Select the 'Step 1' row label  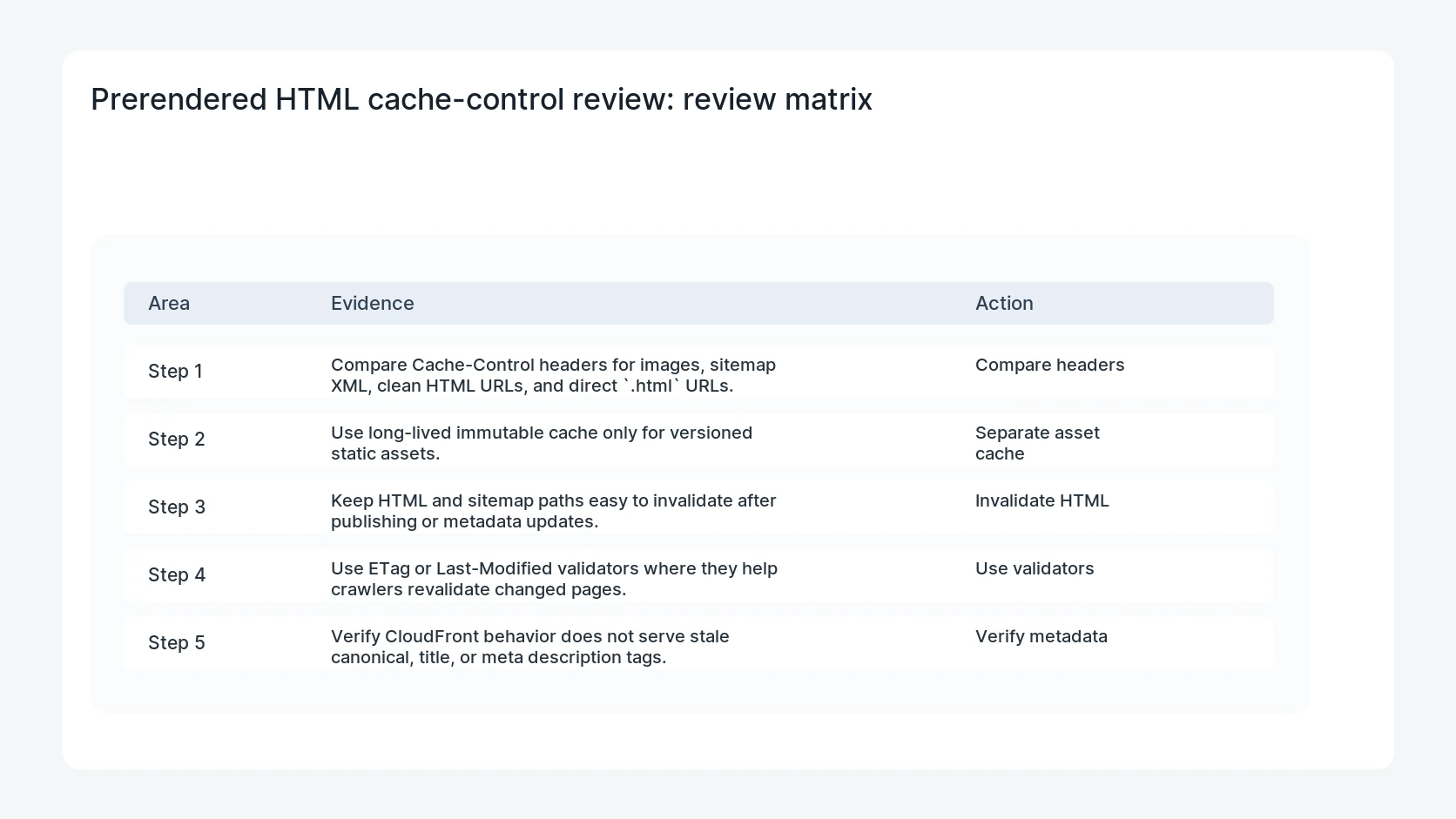175,371
